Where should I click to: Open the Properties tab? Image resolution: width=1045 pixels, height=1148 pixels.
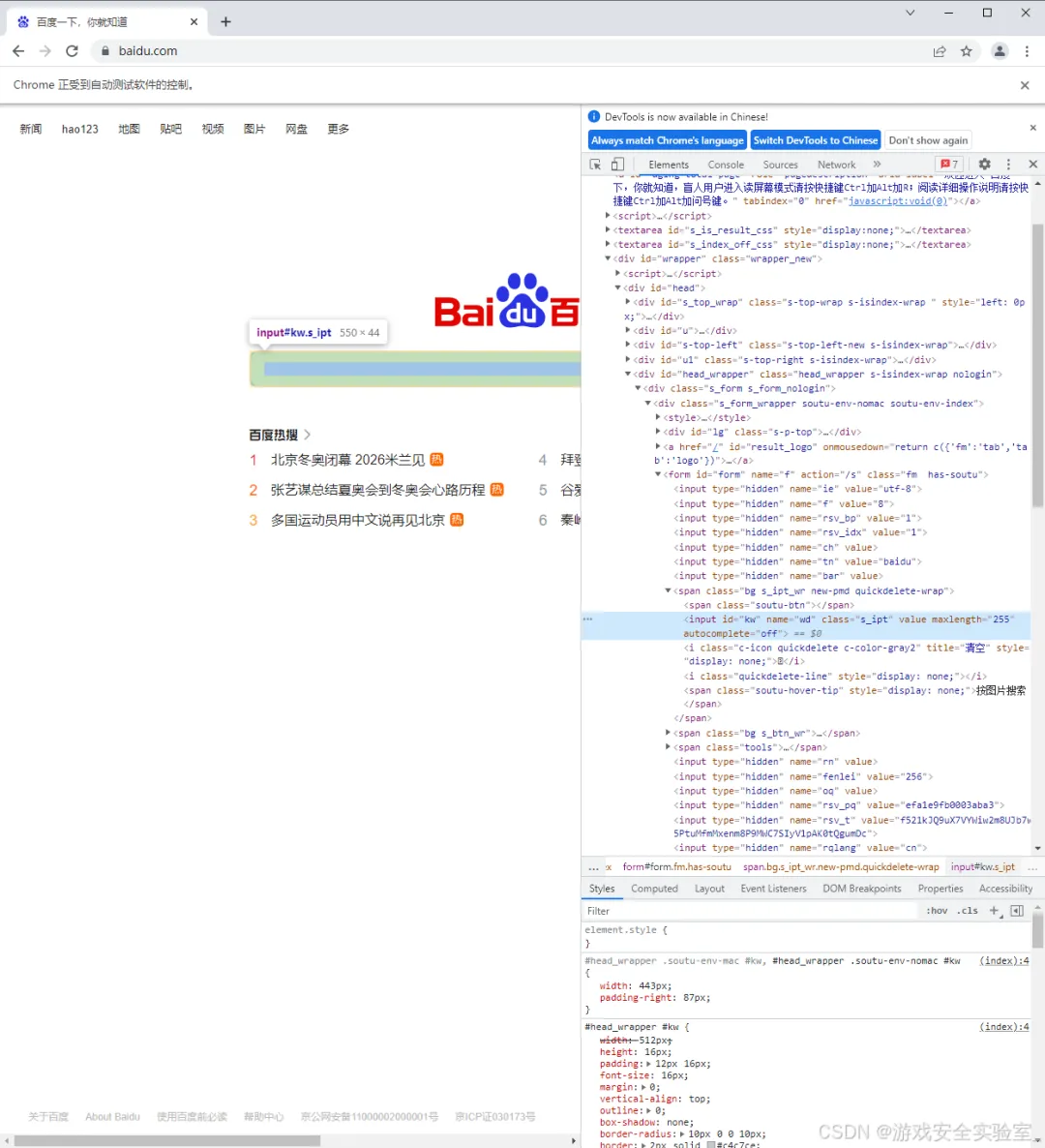point(940,888)
